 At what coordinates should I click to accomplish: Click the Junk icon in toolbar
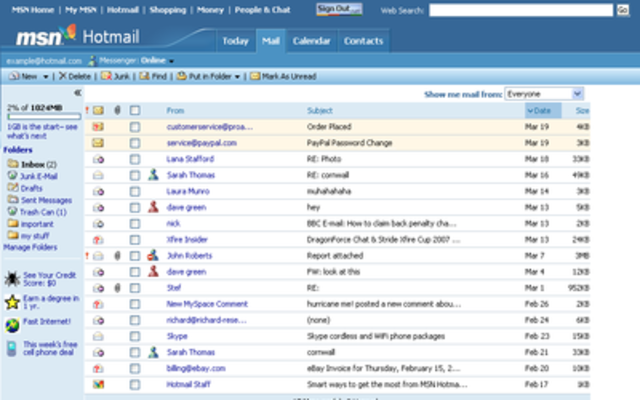click(x=106, y=76)
